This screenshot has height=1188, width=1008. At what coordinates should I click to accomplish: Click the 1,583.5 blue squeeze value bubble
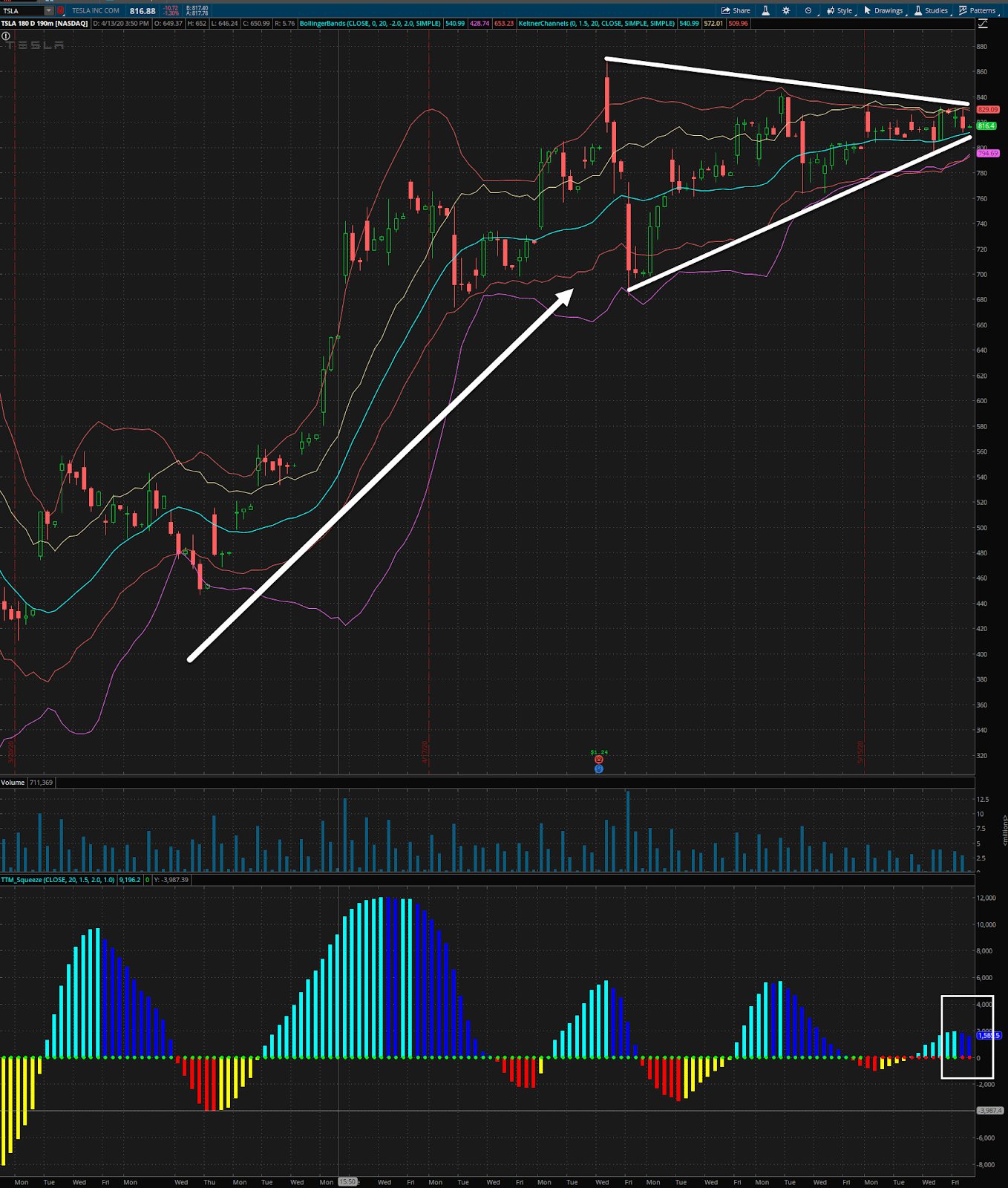pyautogui.click(x=989, y=1035)
